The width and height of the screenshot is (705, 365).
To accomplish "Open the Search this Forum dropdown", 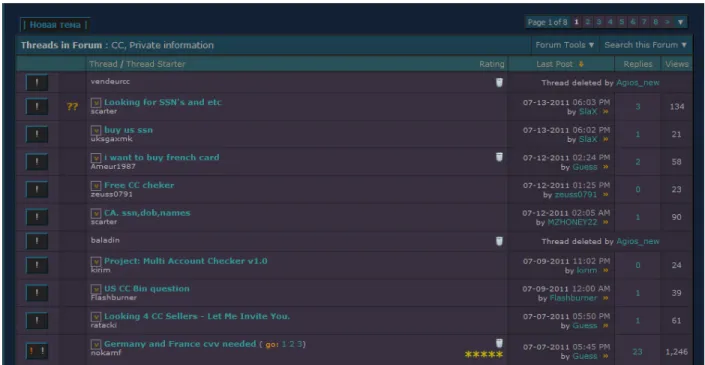I will (x=645, y=45).
